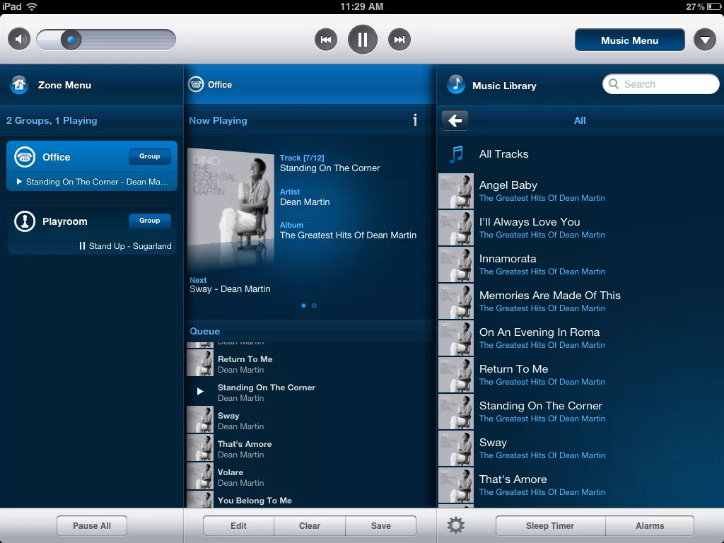Select the Office zone
This screenshot has width=724, height=543.
[x=91, y=166]
